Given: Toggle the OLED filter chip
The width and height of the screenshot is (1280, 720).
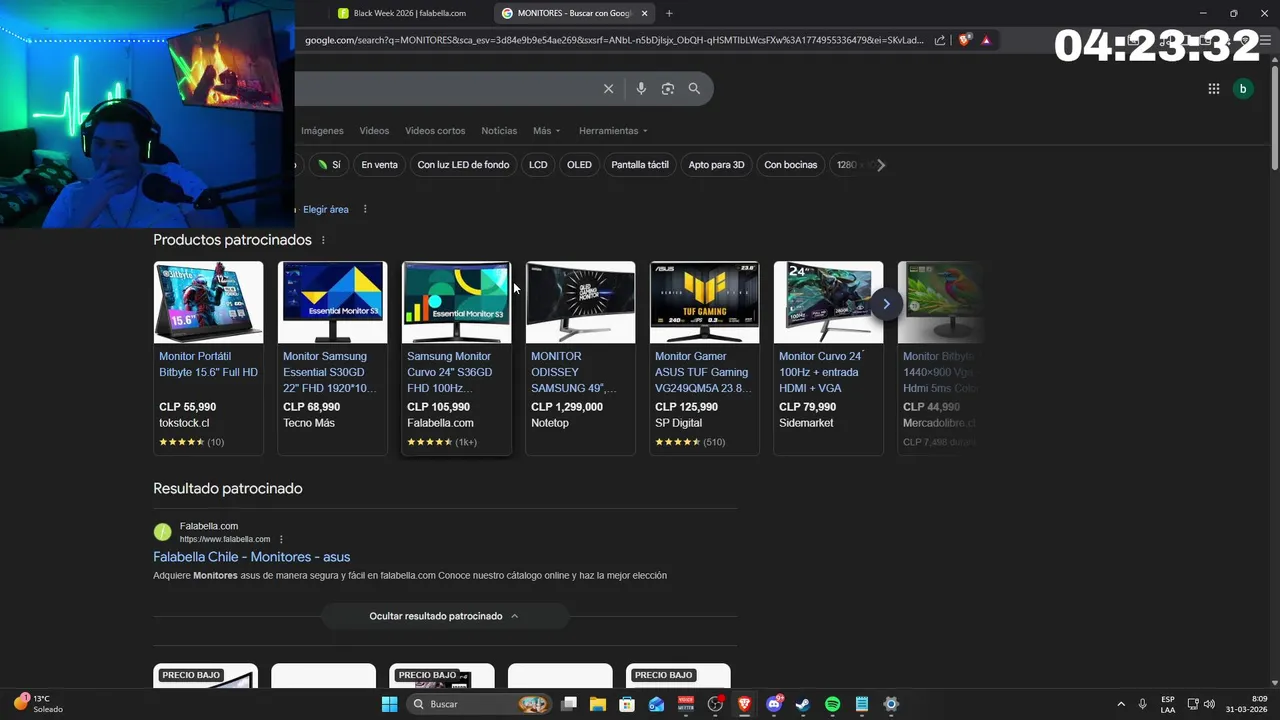Looking at the screenshot, I should [579, 165].
